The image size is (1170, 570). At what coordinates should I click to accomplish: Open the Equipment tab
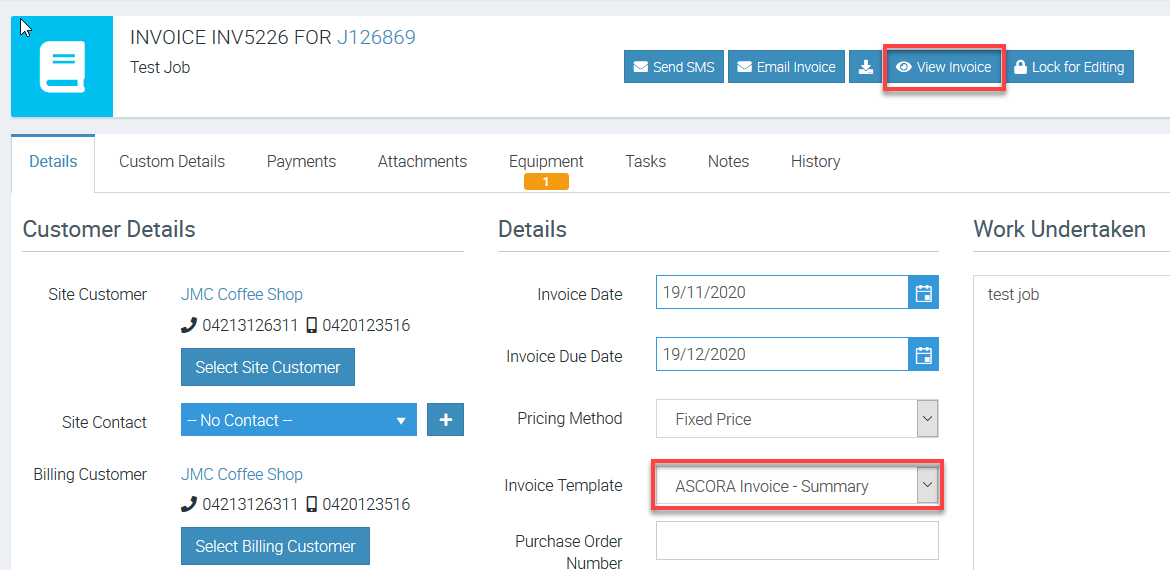point(546,163)
